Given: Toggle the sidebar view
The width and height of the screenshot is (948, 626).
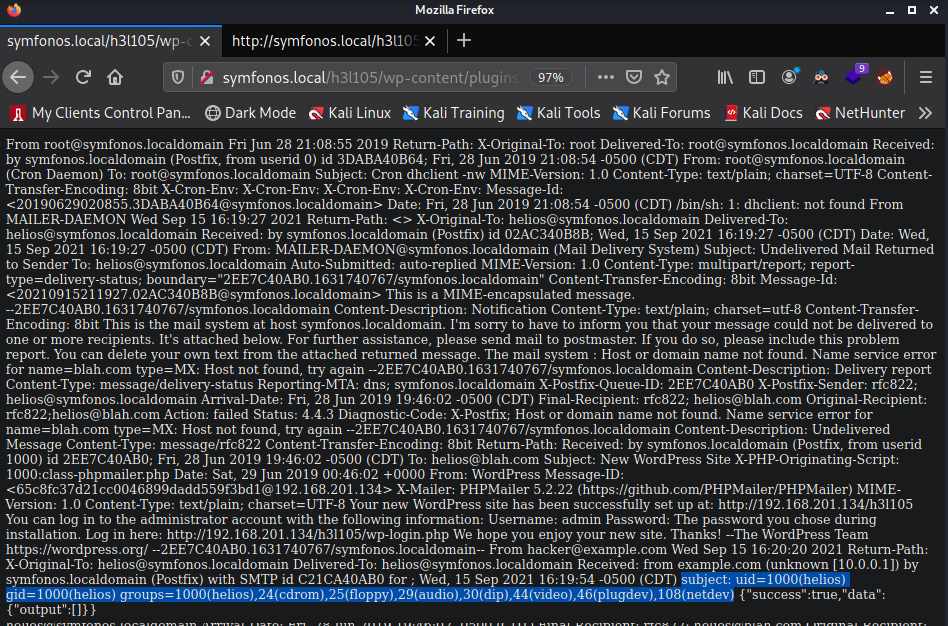Looking at the screenshot, I should pos(757,77).
